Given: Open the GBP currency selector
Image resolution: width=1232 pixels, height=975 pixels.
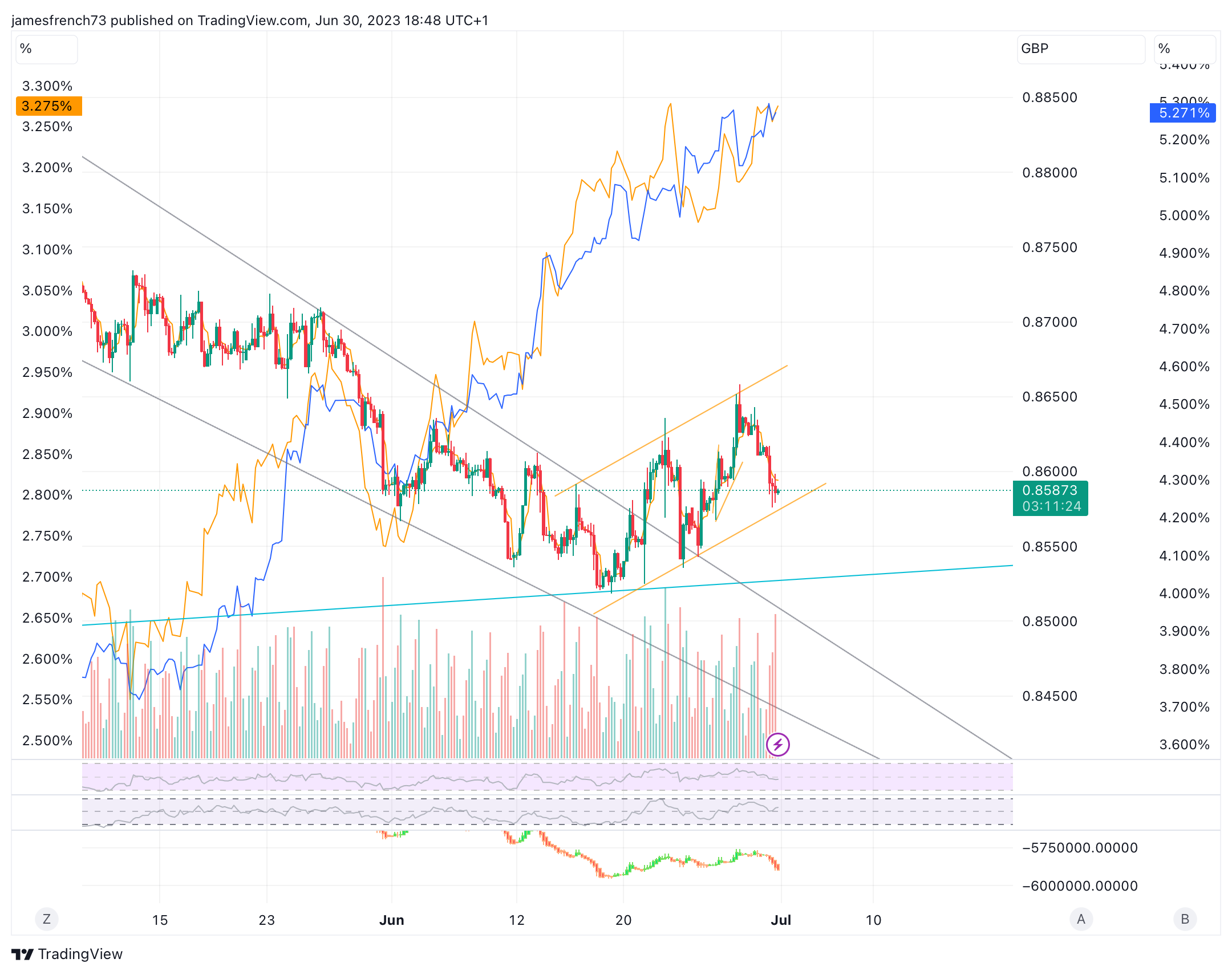Looking at the screenshot, I should 1081,49.
